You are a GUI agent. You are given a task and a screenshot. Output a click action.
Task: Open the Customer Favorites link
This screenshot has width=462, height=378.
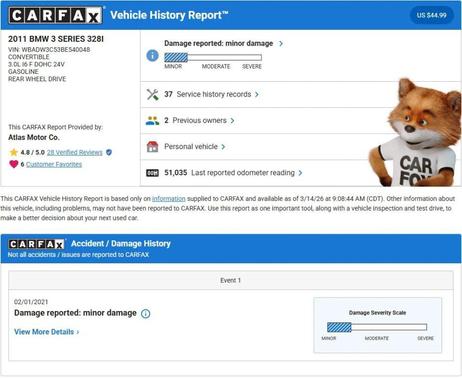click(54, 164)
